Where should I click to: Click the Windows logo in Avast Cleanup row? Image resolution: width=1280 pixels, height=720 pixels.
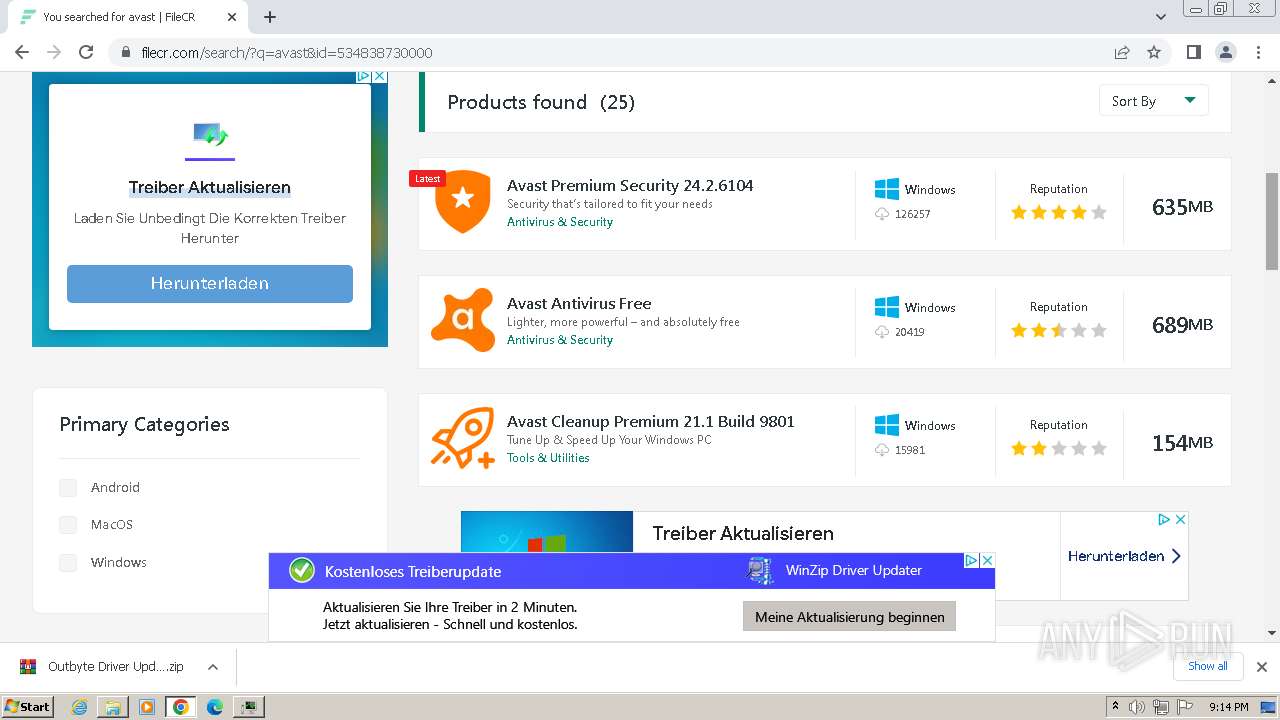[886, 425]
